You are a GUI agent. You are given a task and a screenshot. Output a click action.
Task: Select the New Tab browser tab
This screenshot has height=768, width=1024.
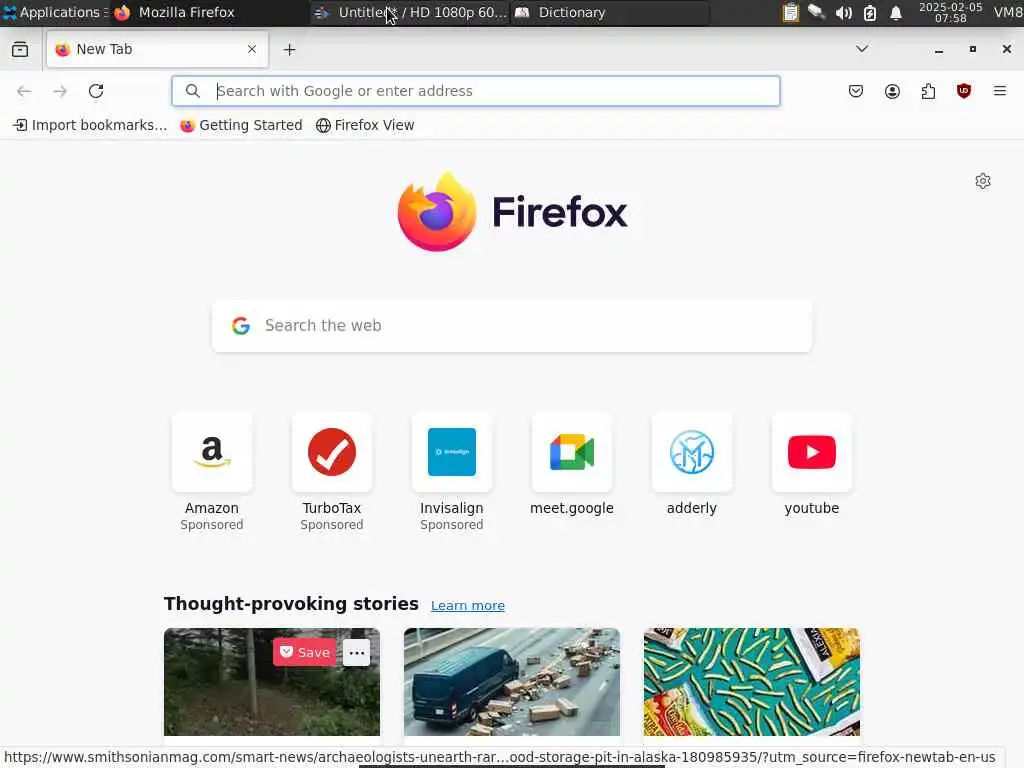click(x=157, y=49)
